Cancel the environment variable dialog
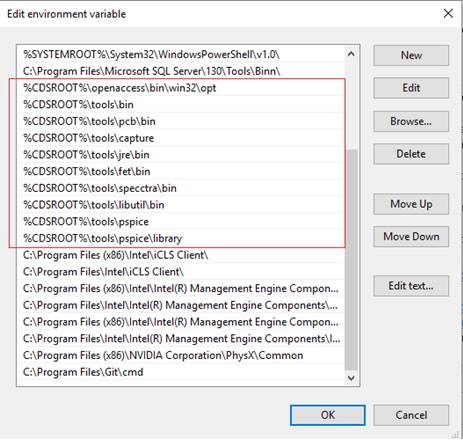The height and width of the screenshot is (440, 463). tap(411, 415)
